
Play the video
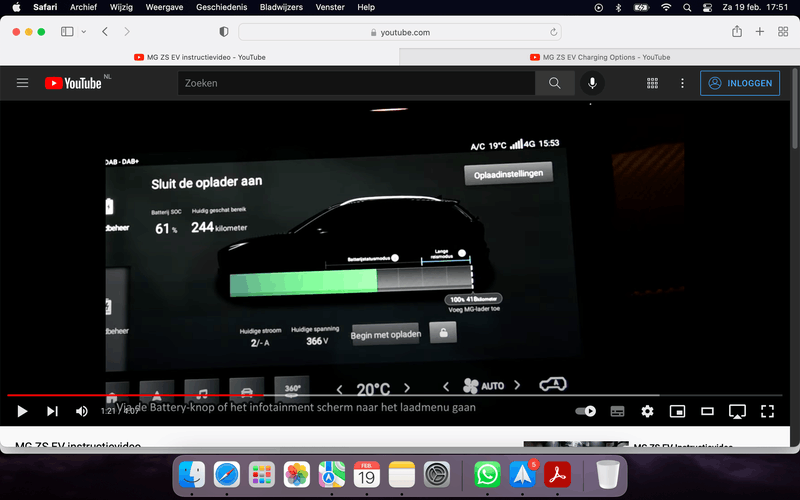22,411
